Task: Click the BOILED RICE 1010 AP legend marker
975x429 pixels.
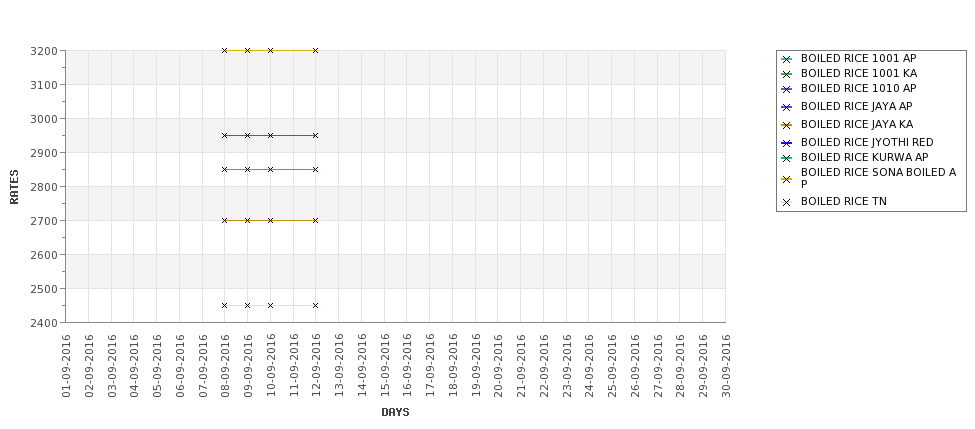Action: (x=787, y=89)
